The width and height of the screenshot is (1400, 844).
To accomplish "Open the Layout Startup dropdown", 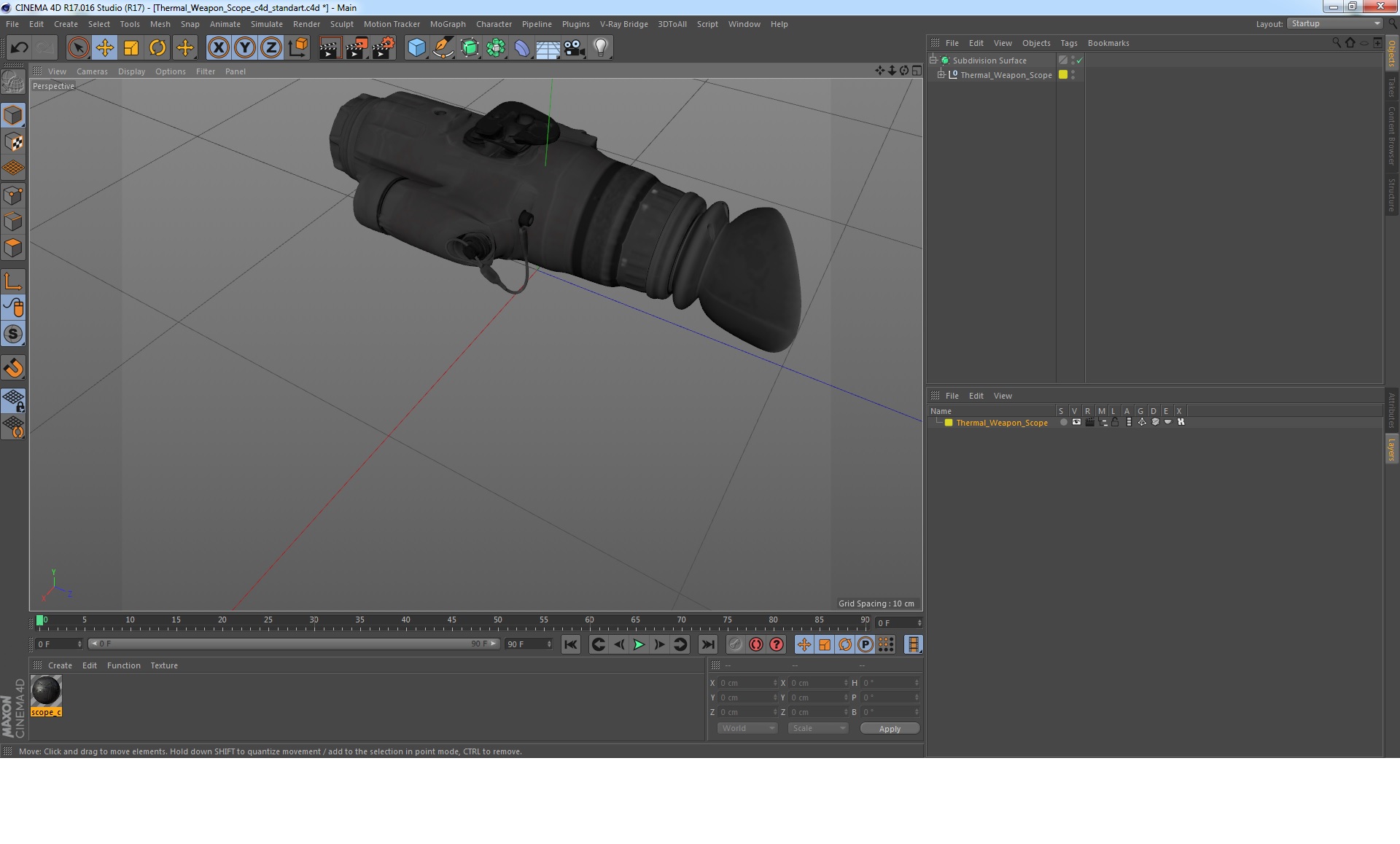I will pyautogui.click(x=1335, y=24).
